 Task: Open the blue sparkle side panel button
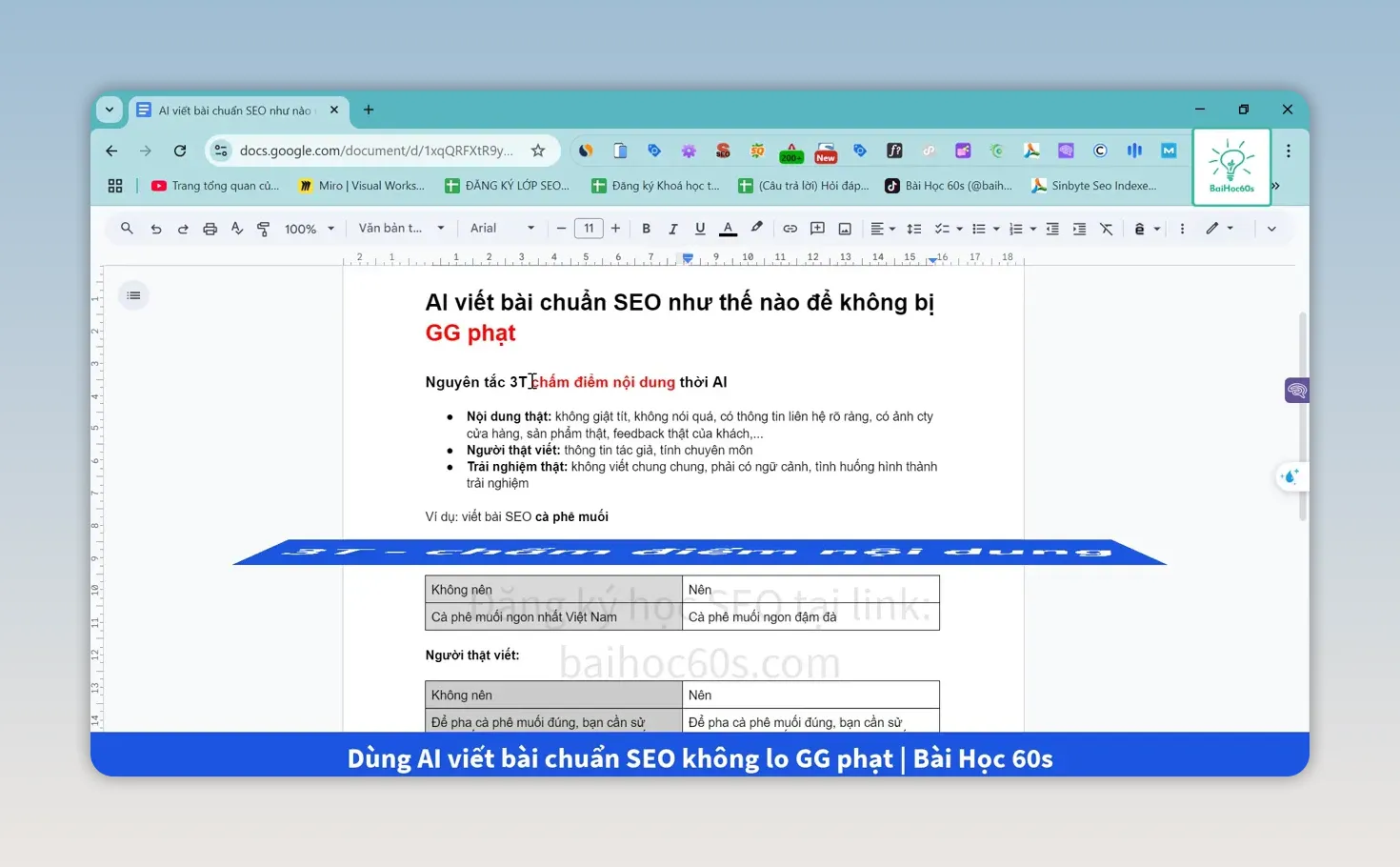(x=1291, y=476)
